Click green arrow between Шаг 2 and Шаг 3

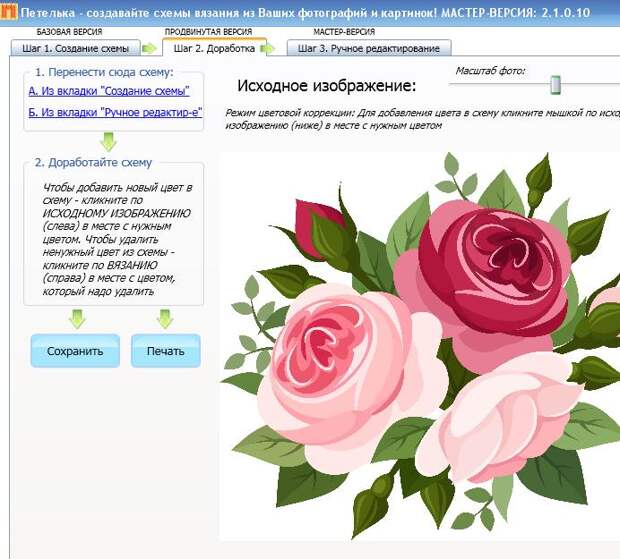pyautogui.click(x=268, y=49)
